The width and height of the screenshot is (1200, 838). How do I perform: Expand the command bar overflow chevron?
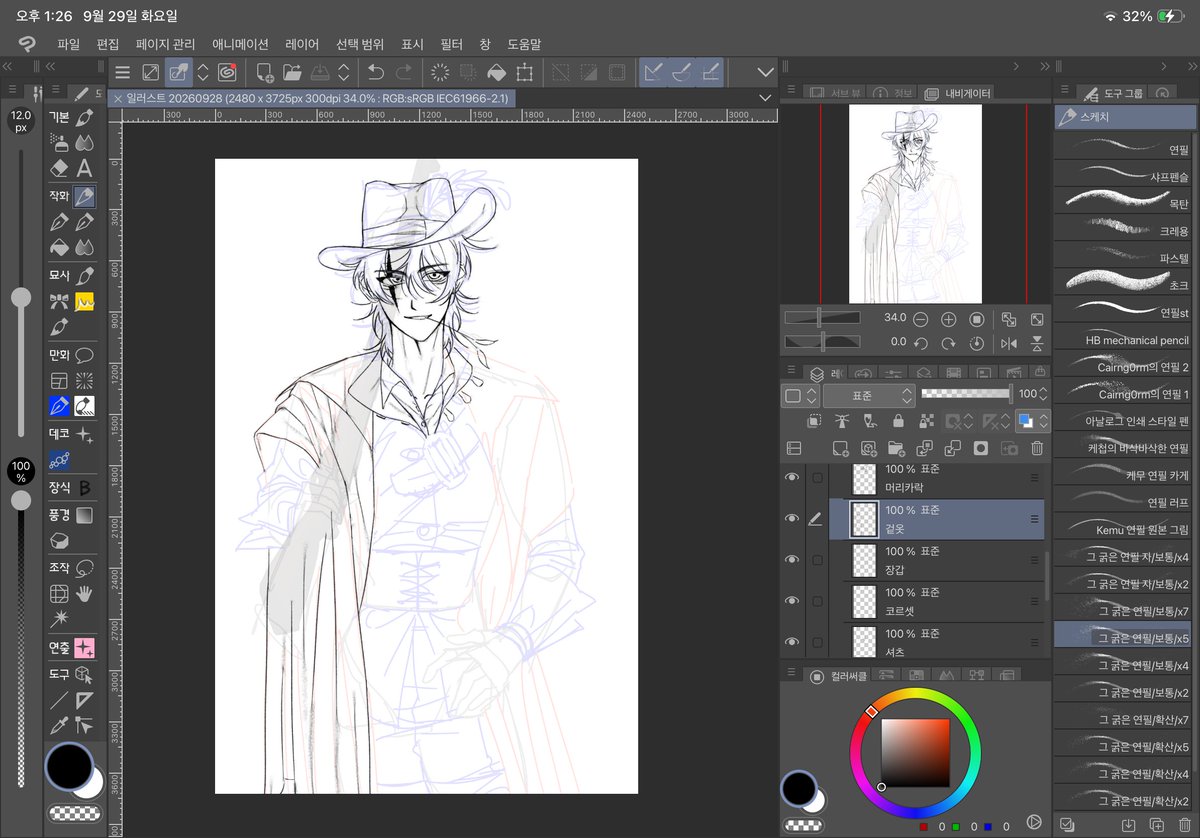click(766, 72)
